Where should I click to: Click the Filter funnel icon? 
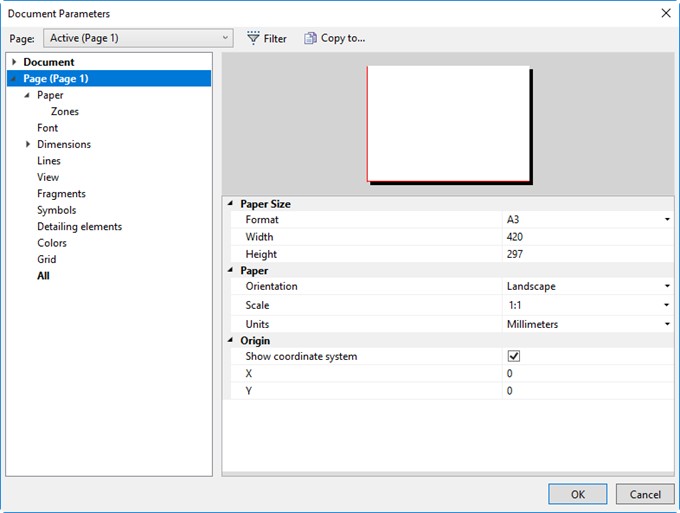[x=253, y=39]
